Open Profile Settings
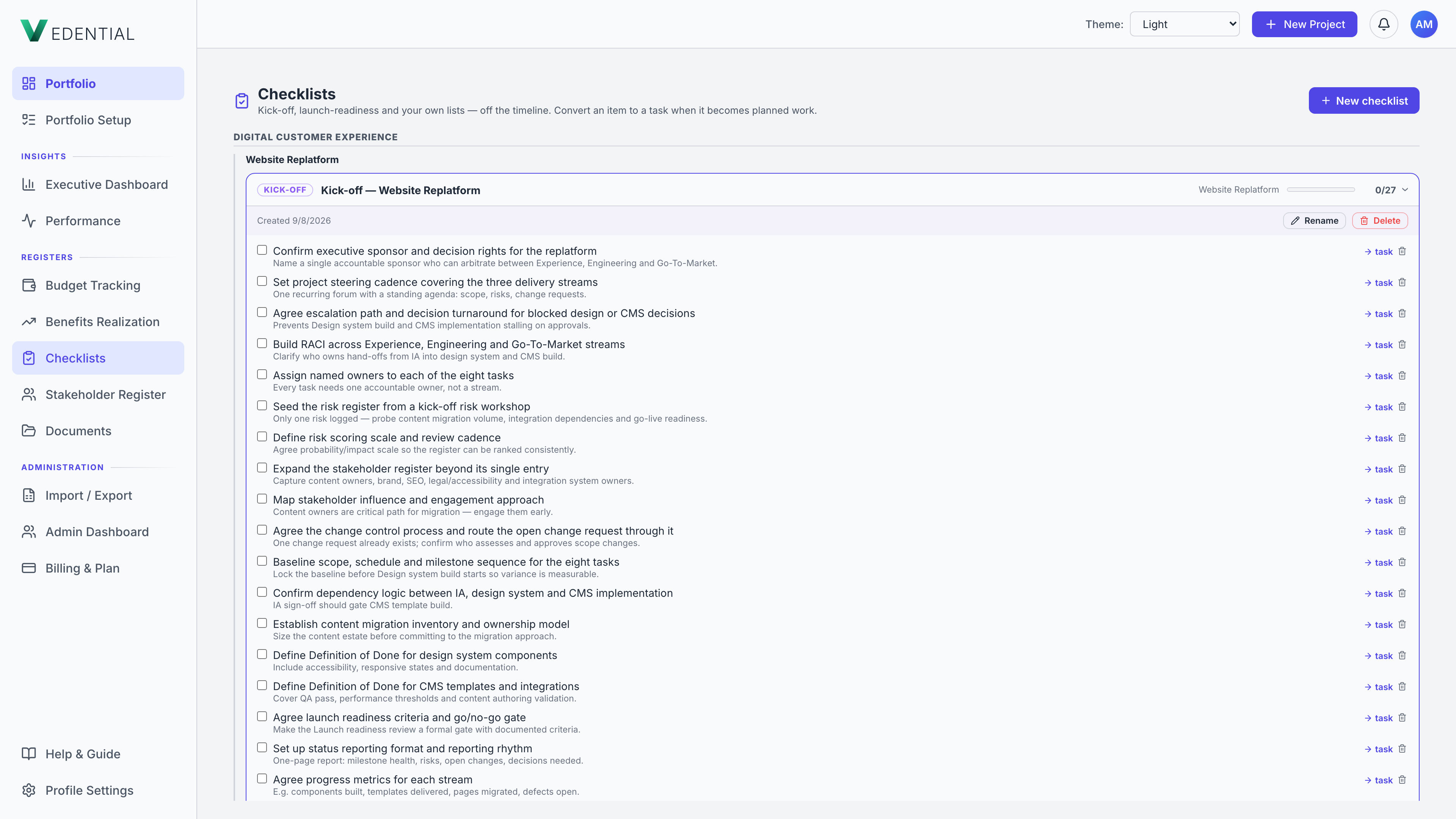Image resolution: width=1456 pixels, height=819 pixels. coord(98,790)
